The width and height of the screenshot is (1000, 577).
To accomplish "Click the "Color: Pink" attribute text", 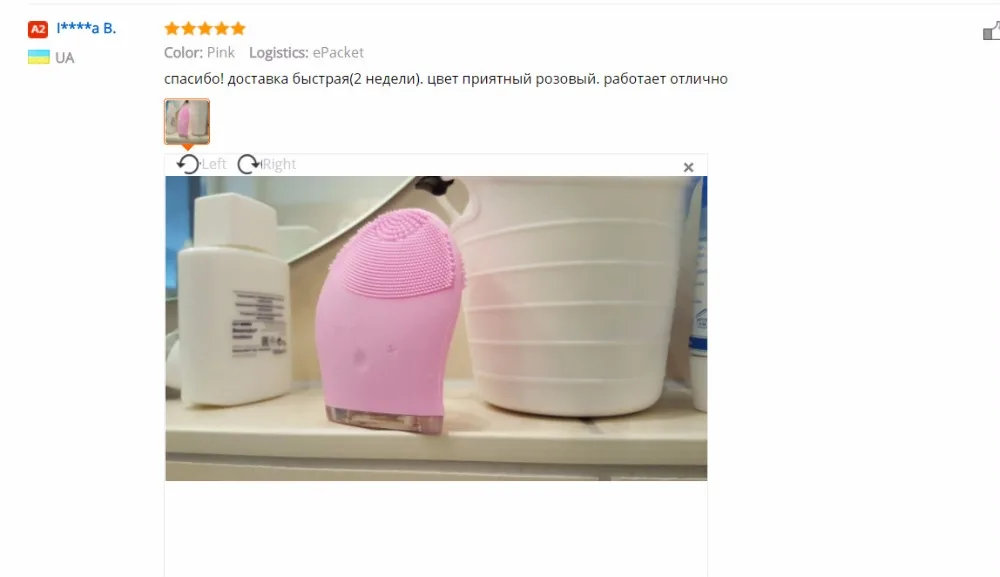I will point(199,52).
